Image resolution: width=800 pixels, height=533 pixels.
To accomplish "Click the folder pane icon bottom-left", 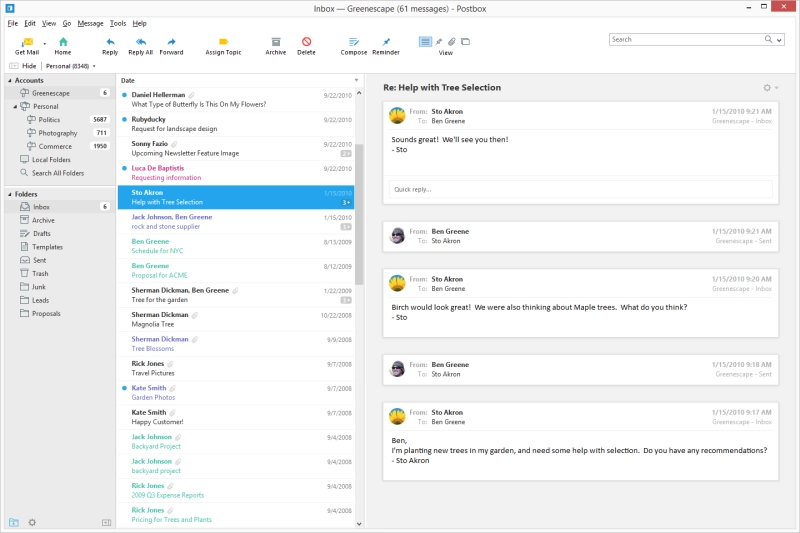I will pos(14,522).
